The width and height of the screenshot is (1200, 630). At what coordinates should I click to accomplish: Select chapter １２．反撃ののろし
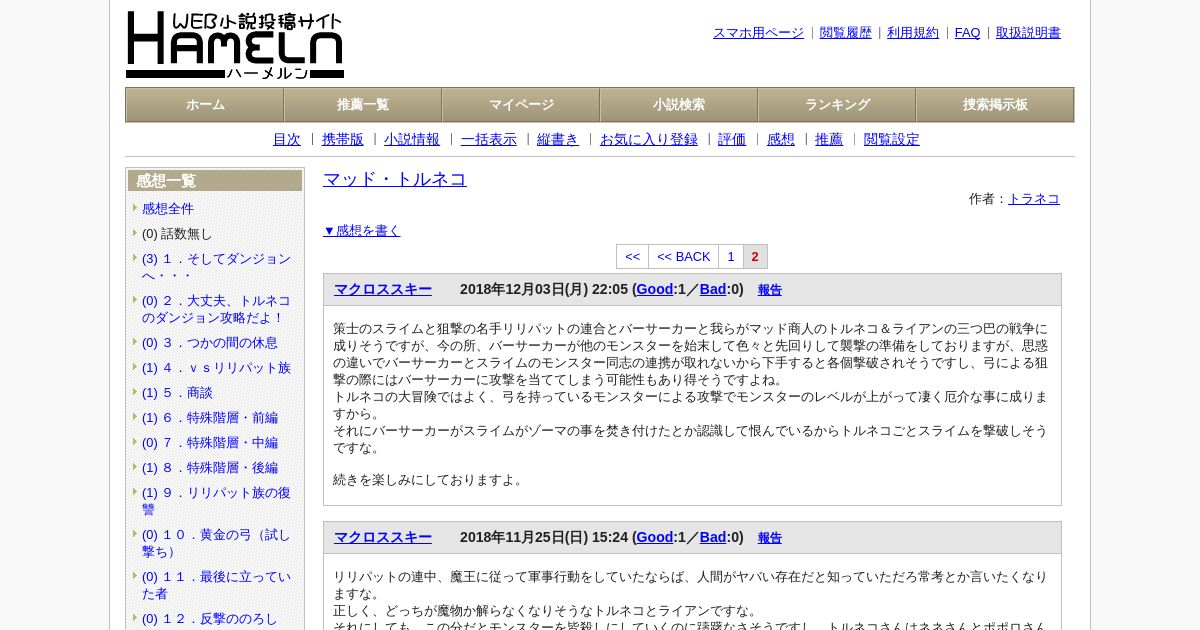coord(210,619)
